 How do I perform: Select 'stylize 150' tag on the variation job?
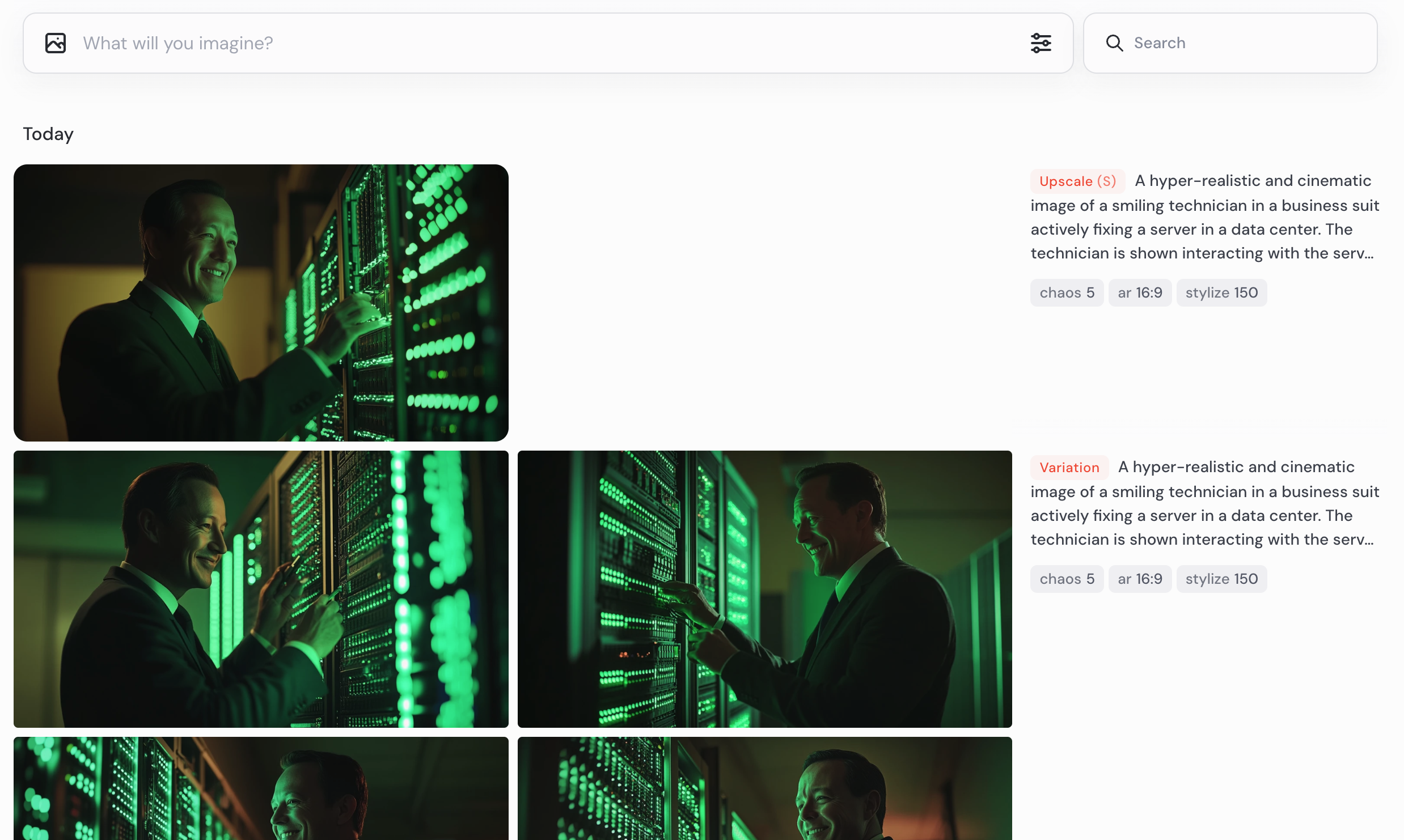(1221, 579)
